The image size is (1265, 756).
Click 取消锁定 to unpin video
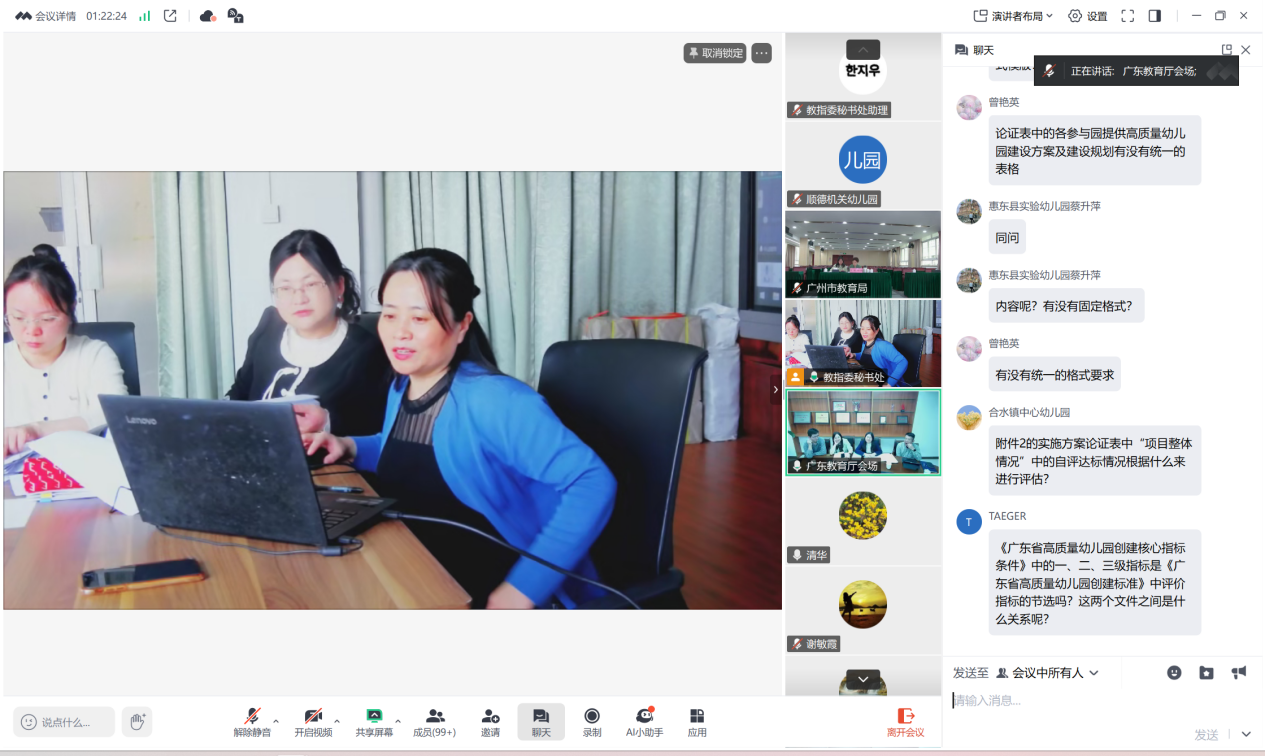(x=715, y=53)
